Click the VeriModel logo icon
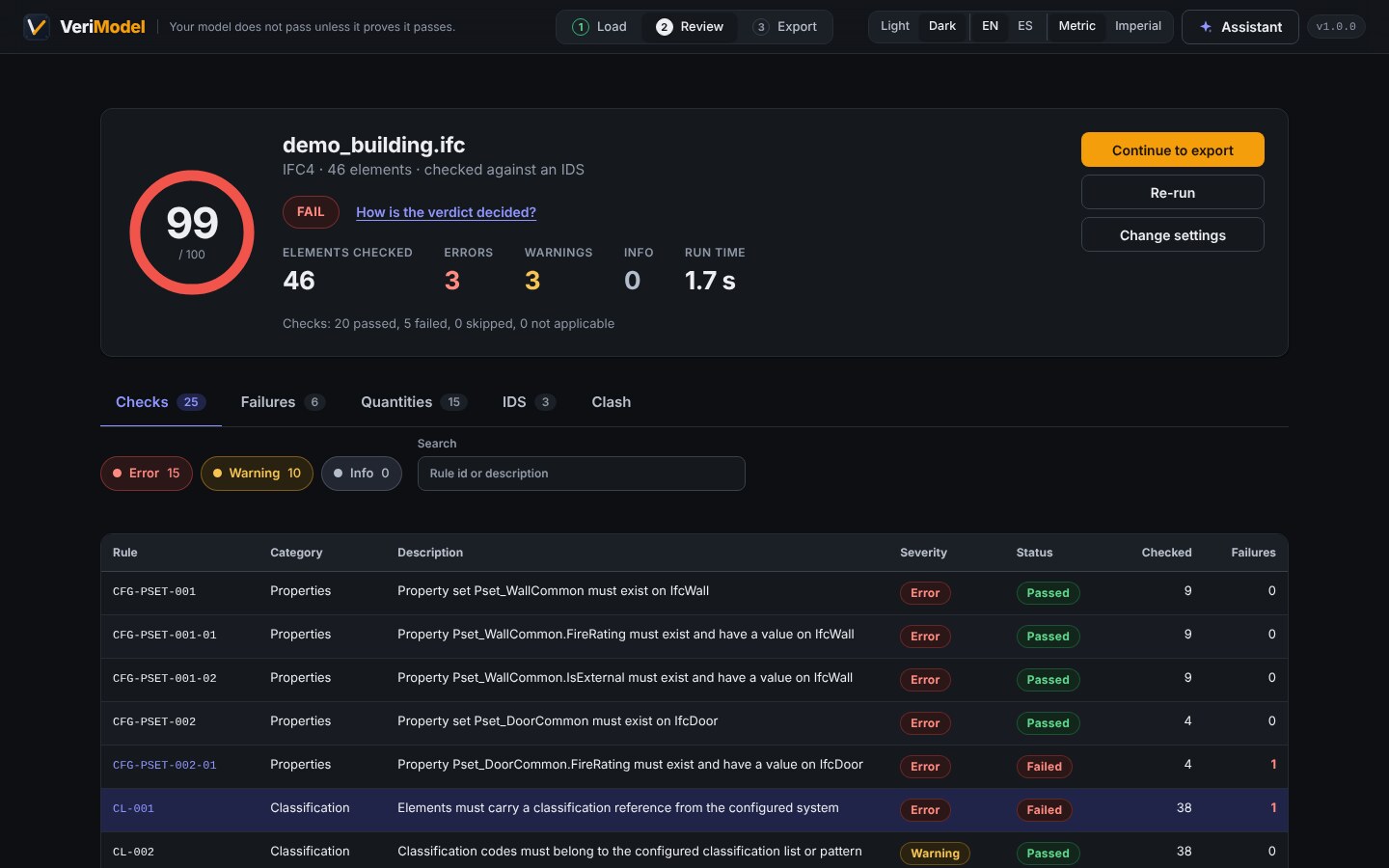This screenshot has width=1389, height=868. pos(37,27)
